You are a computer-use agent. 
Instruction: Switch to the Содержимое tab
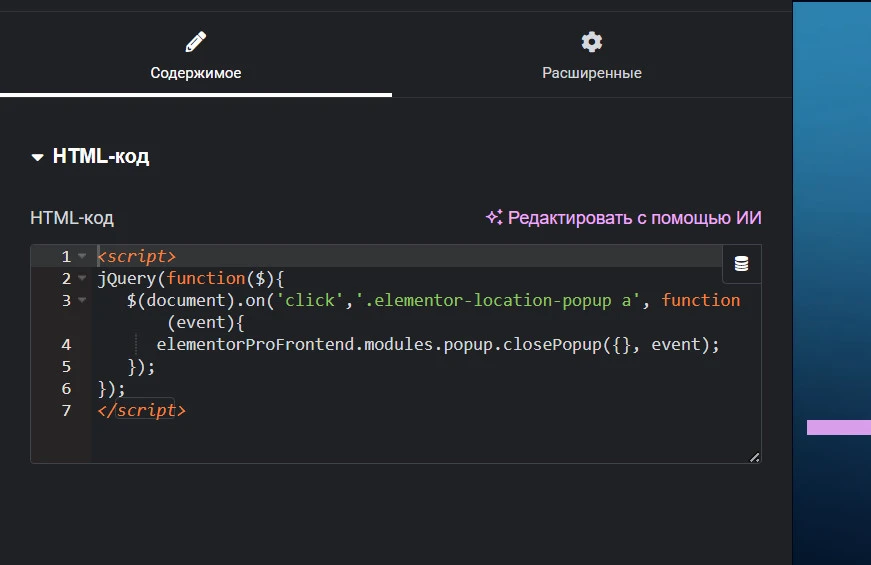click(196, 55)
